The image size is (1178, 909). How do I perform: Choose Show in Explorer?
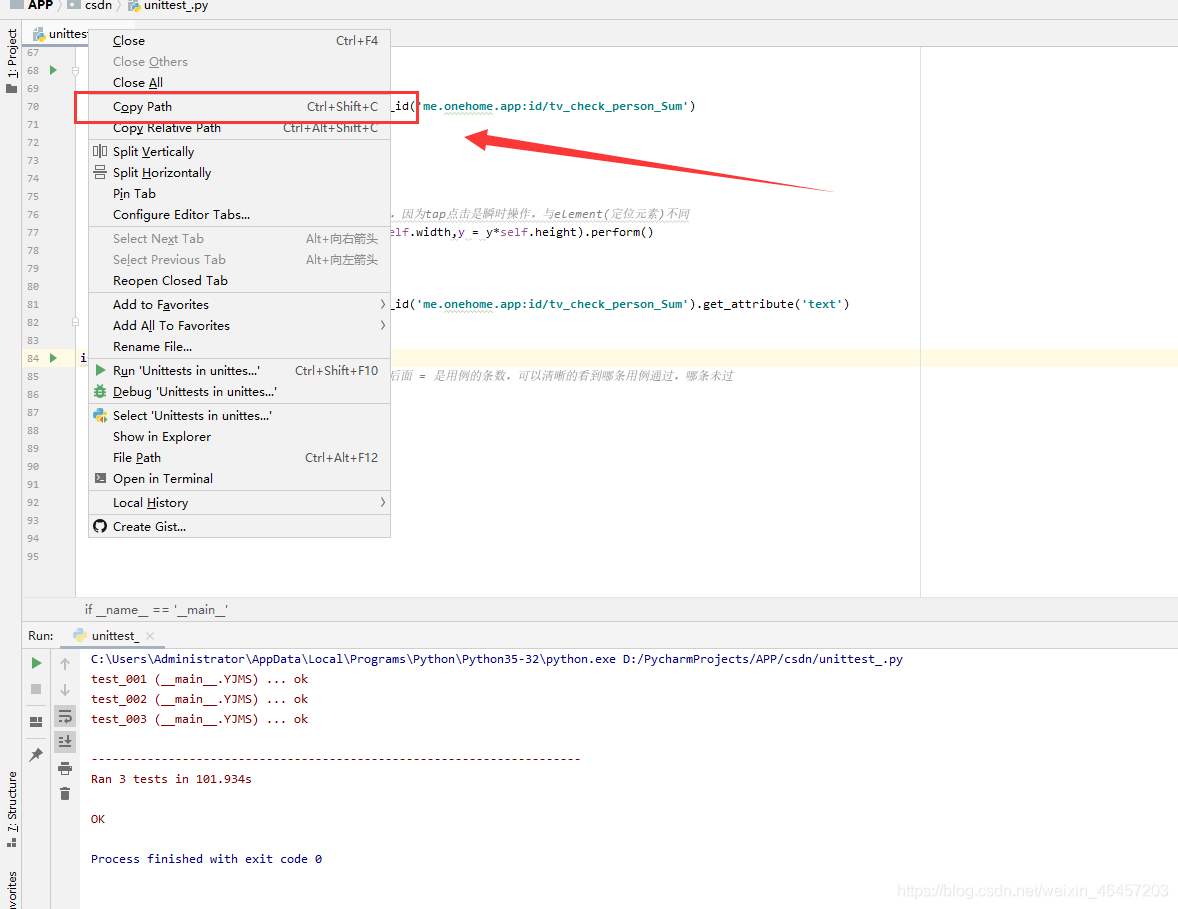pyautogui.click(x=239, y=437)
